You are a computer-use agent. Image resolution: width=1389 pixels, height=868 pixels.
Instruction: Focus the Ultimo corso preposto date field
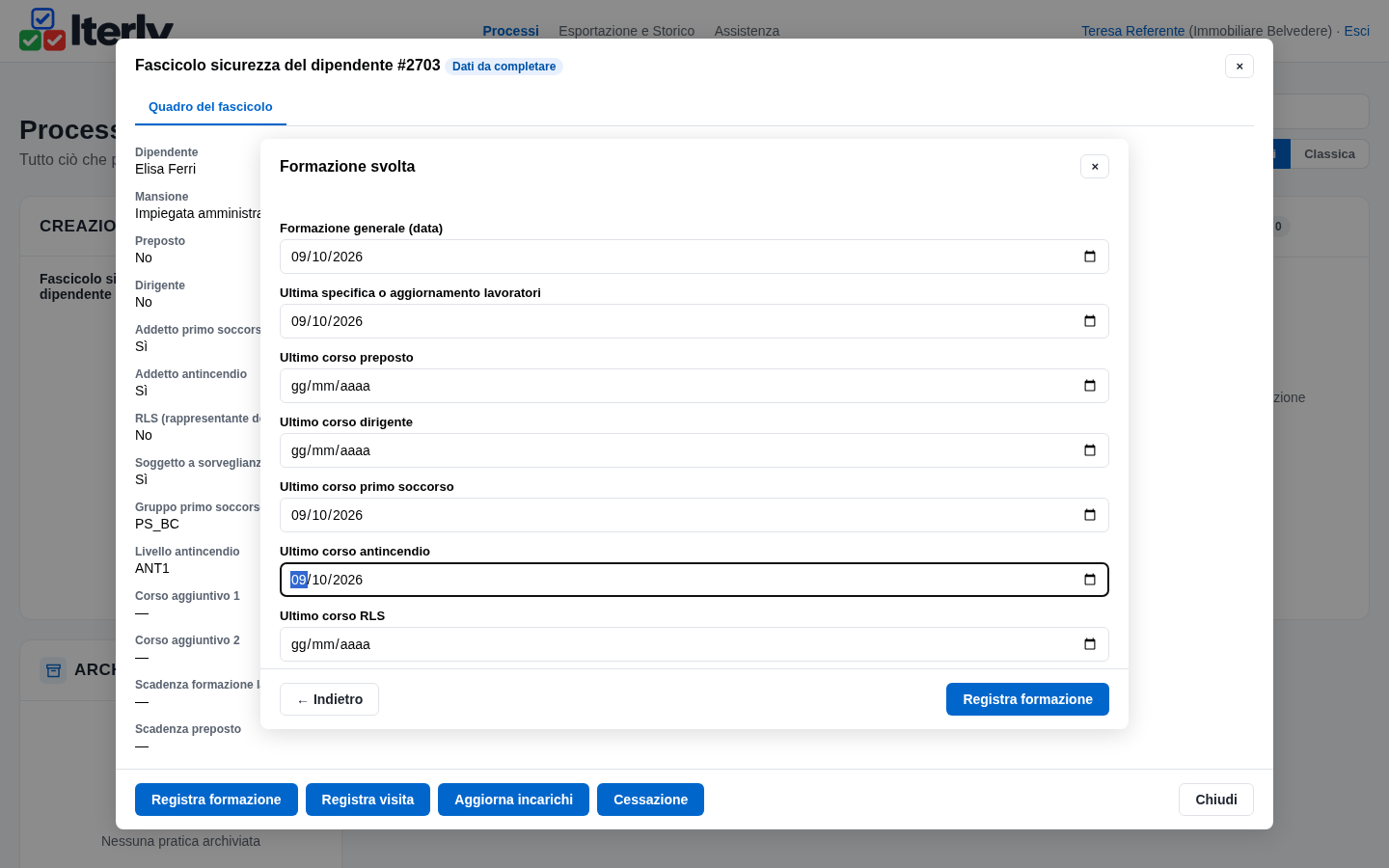click(x=694, y=386)
